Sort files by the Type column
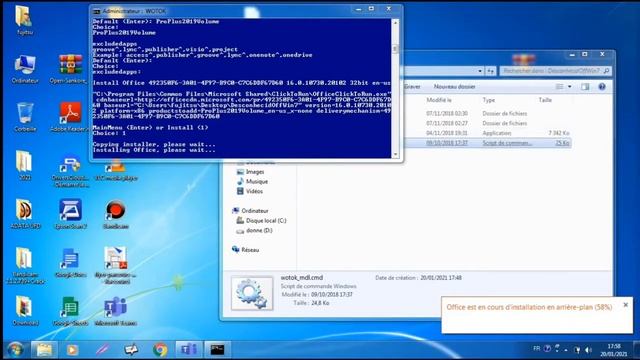This screenshot has height=360, width=640. point(489,100)
